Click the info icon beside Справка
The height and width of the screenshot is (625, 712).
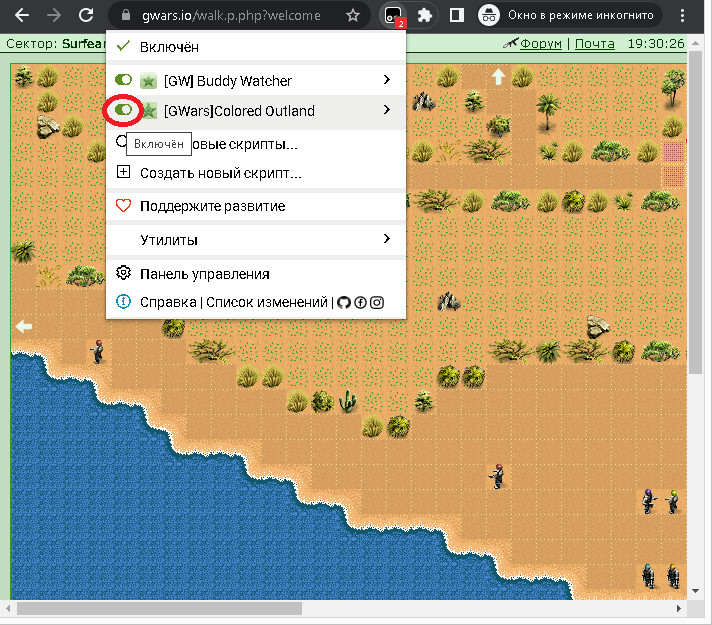123,302
